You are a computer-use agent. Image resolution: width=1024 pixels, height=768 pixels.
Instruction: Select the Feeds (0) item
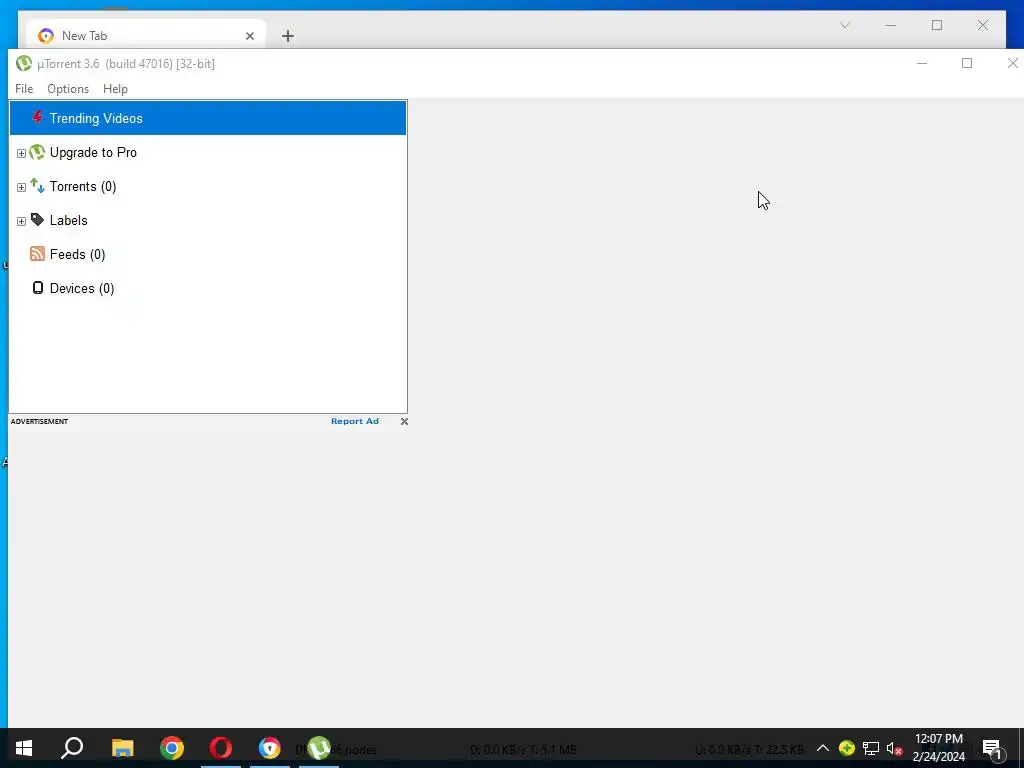tap(77, 254)
